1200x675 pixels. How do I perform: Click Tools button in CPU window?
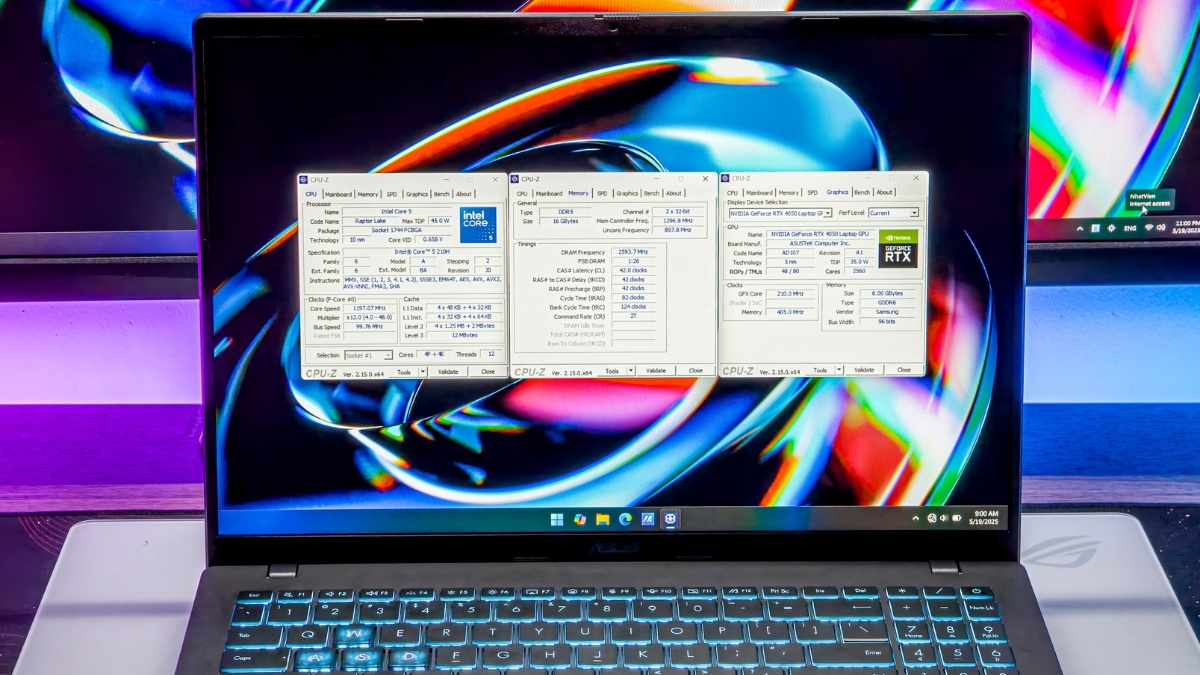pyautogui.click(x=404, y=372)
